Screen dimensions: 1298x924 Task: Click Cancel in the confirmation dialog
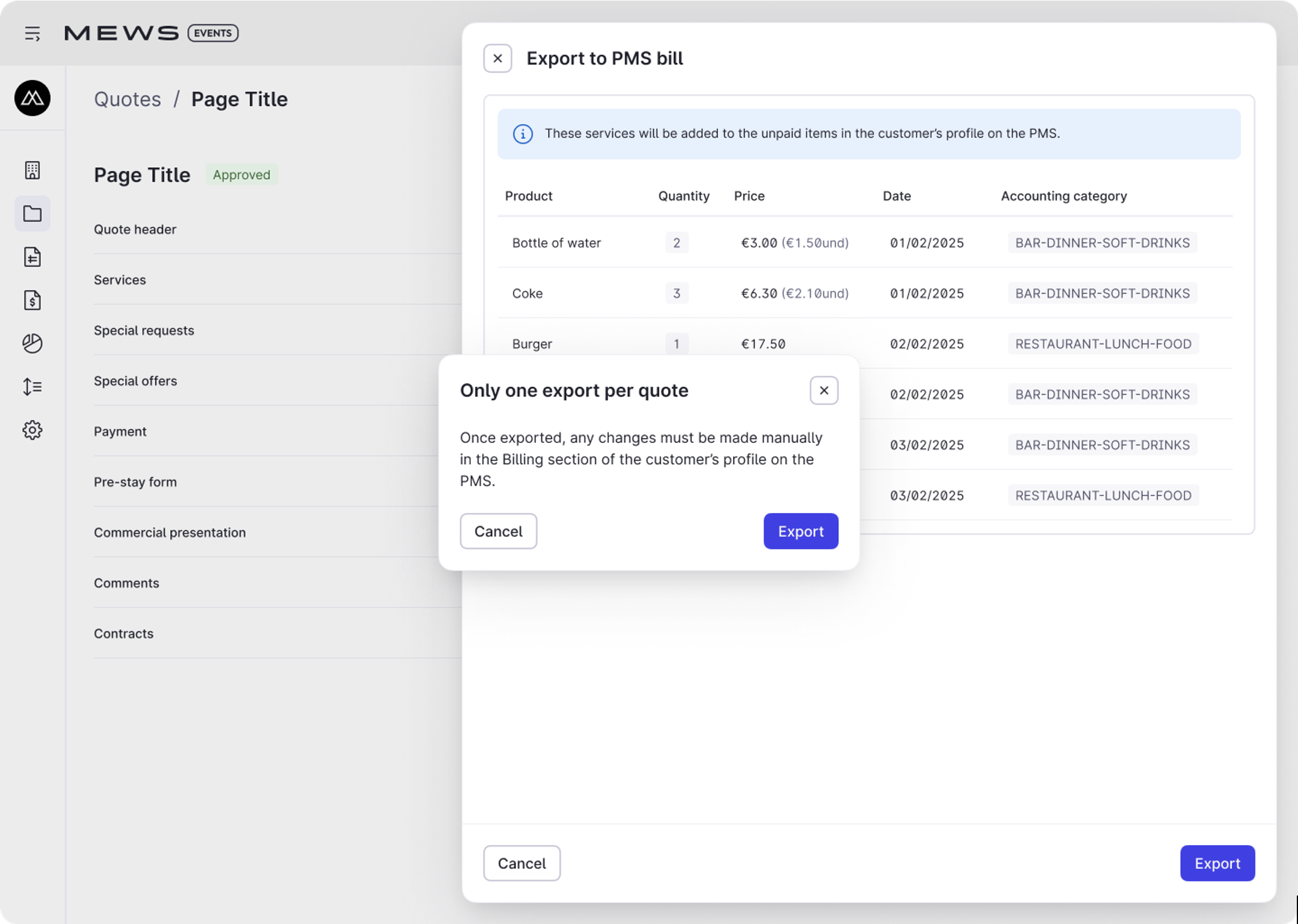click(498, 531)
